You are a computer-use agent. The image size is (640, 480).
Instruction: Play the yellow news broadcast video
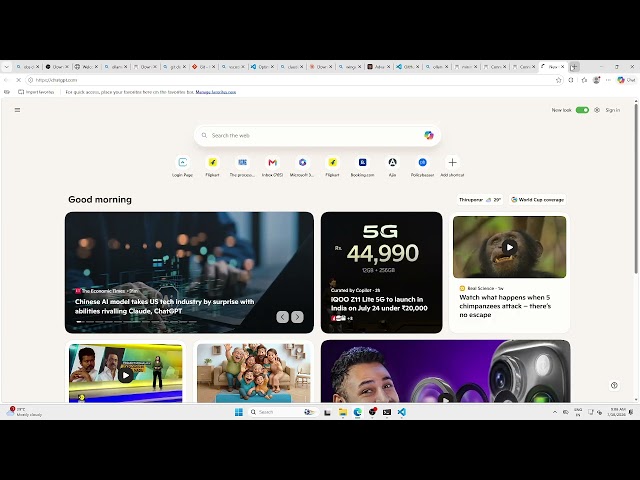[x=125, y=375]
